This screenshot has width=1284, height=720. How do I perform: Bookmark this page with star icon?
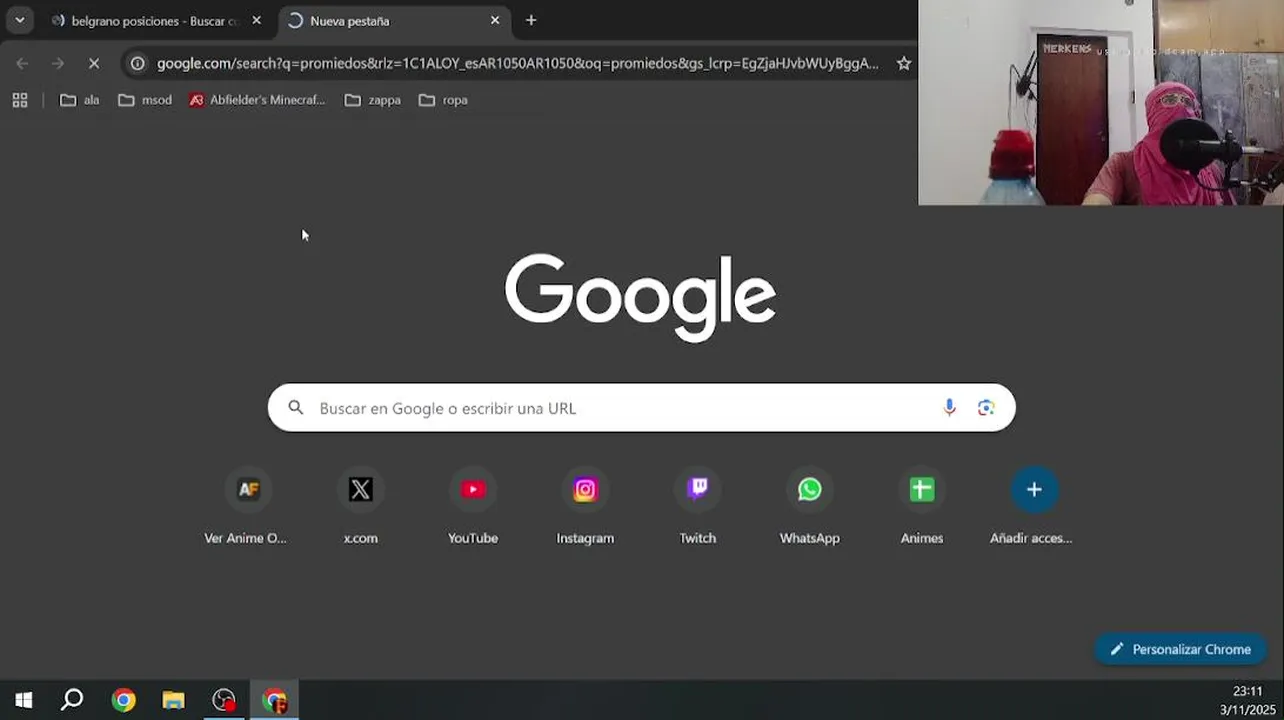(x=904, y=63)
